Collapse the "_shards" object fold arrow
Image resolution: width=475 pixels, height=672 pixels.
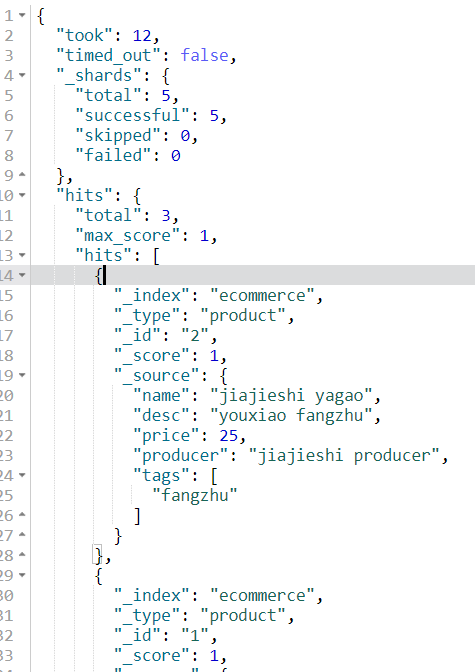22,75
